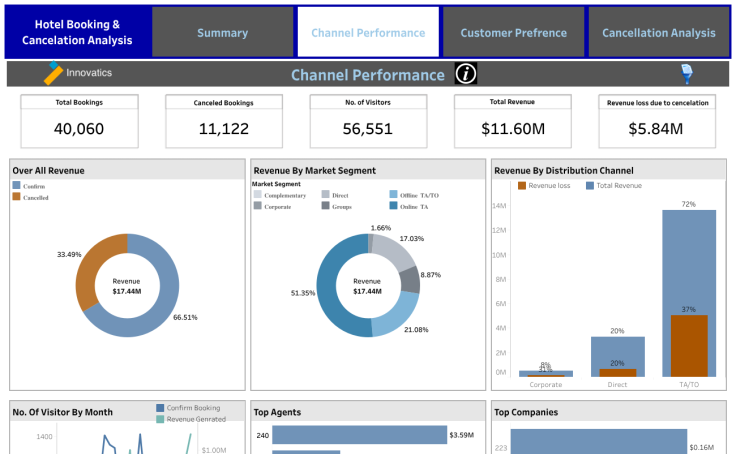This screenshot has height=454, width=736.
Task: Click the Innovatics logo
Action: [x=80, y=73]
